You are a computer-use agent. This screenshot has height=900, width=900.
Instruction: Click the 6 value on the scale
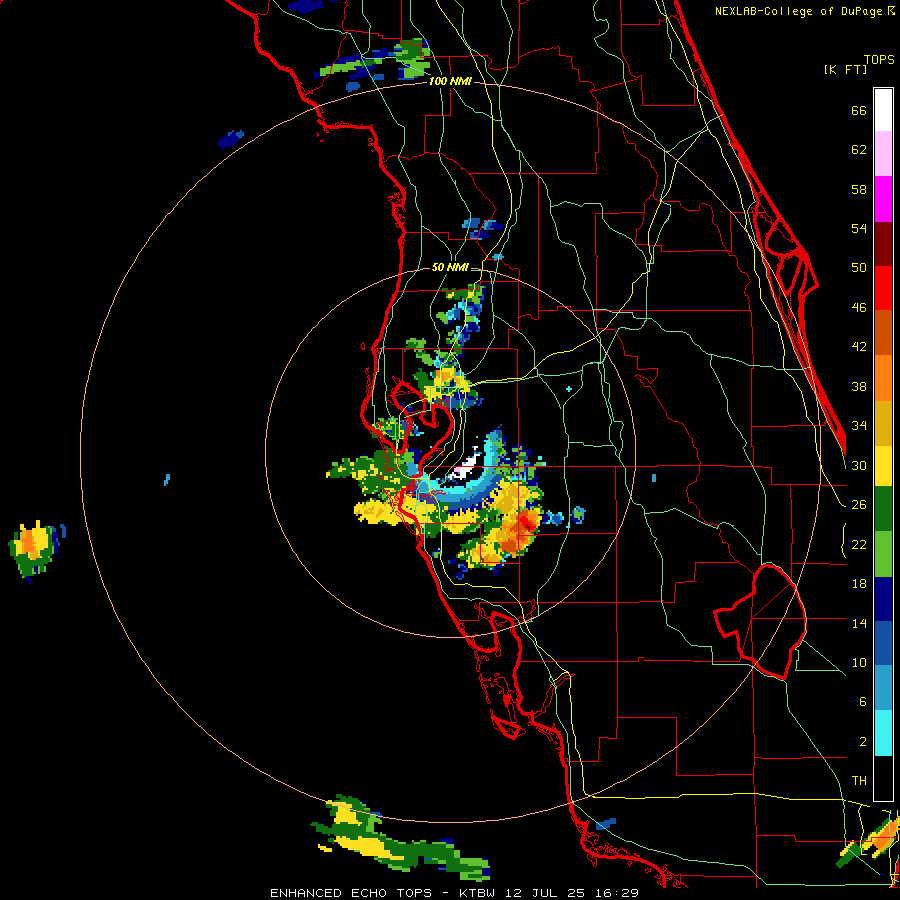tap(863, 702)
